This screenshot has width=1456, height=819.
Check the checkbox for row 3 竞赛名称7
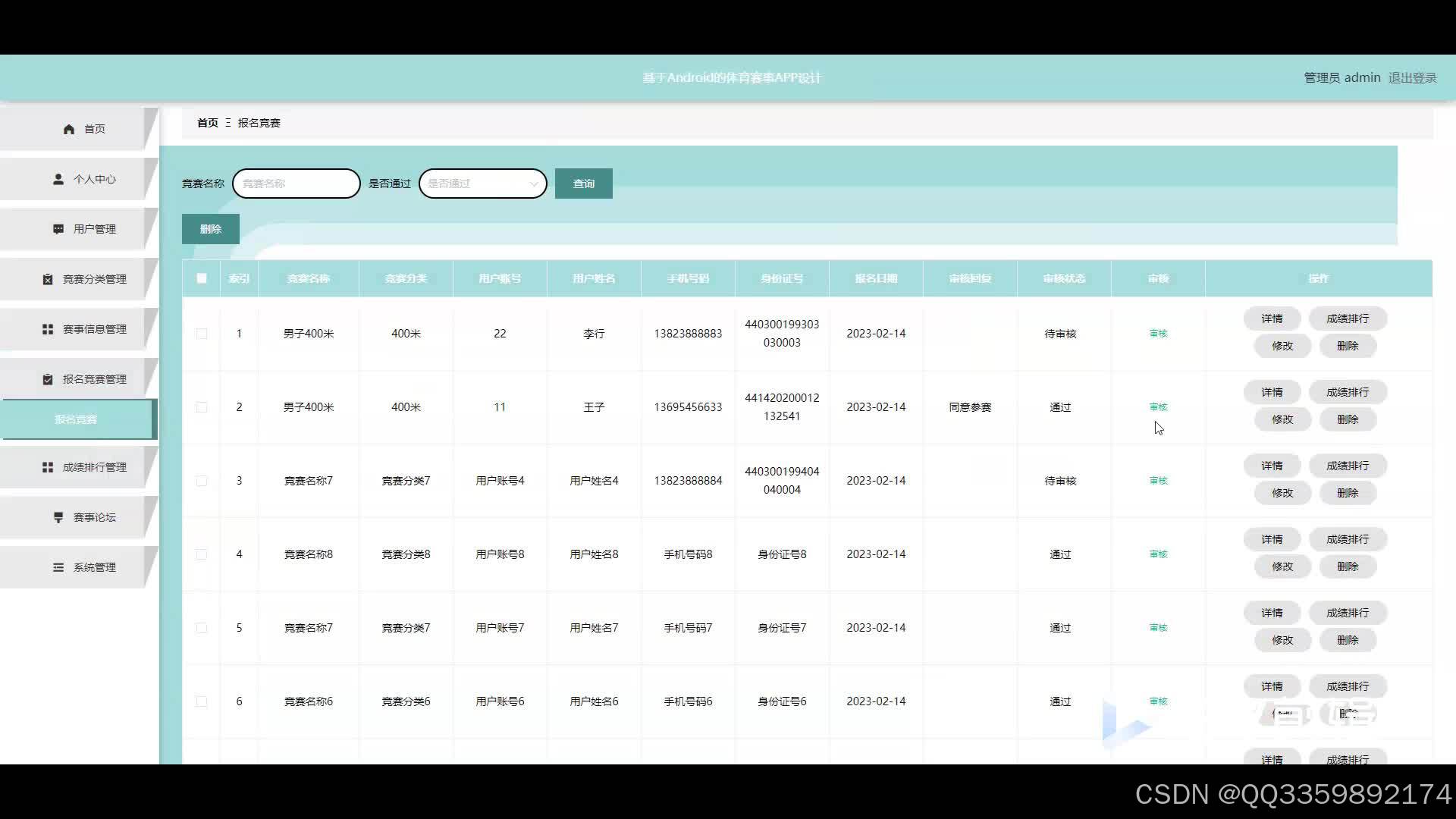point(202,481)
